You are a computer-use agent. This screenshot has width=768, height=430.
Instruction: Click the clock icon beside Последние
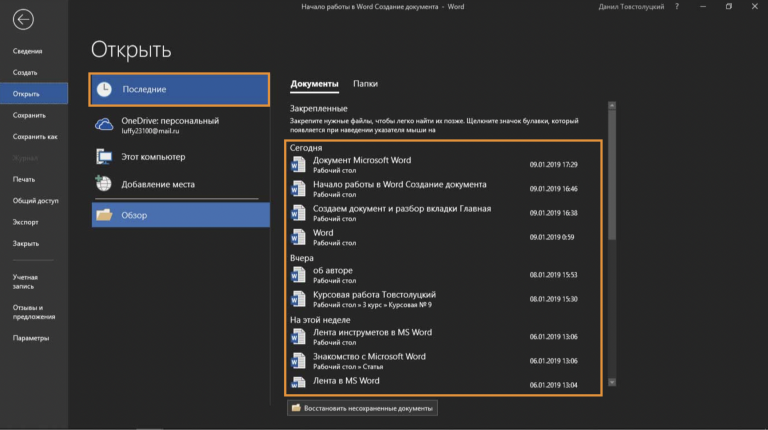pos(104,89)
